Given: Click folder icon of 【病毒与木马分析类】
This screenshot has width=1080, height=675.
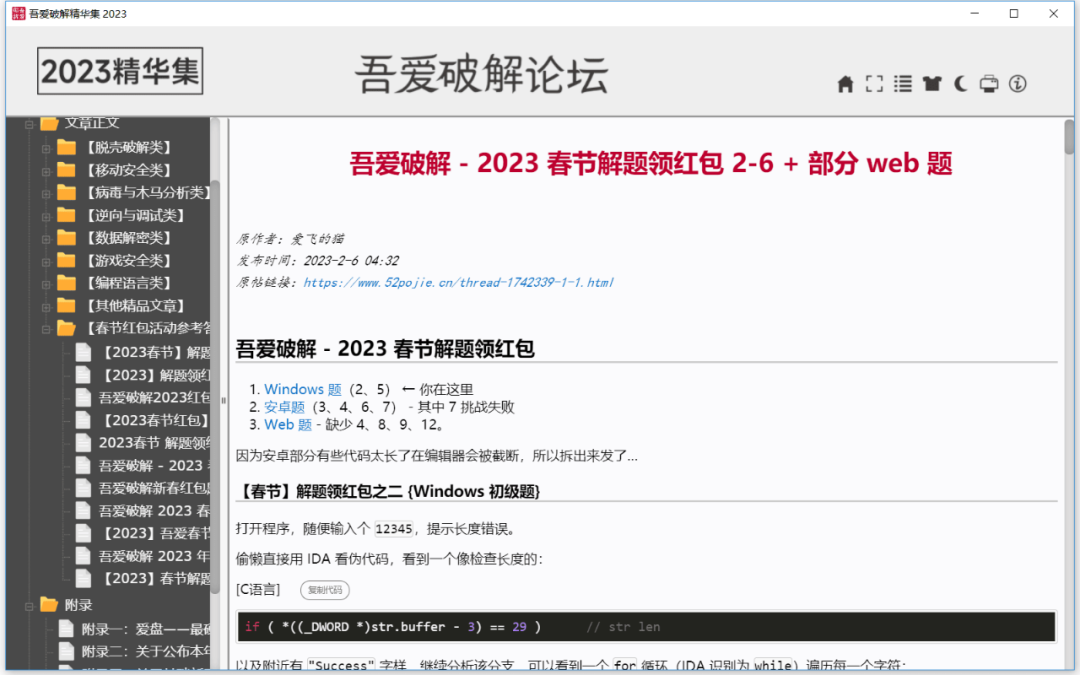Looking at the screenshot, I should [66, 192].
